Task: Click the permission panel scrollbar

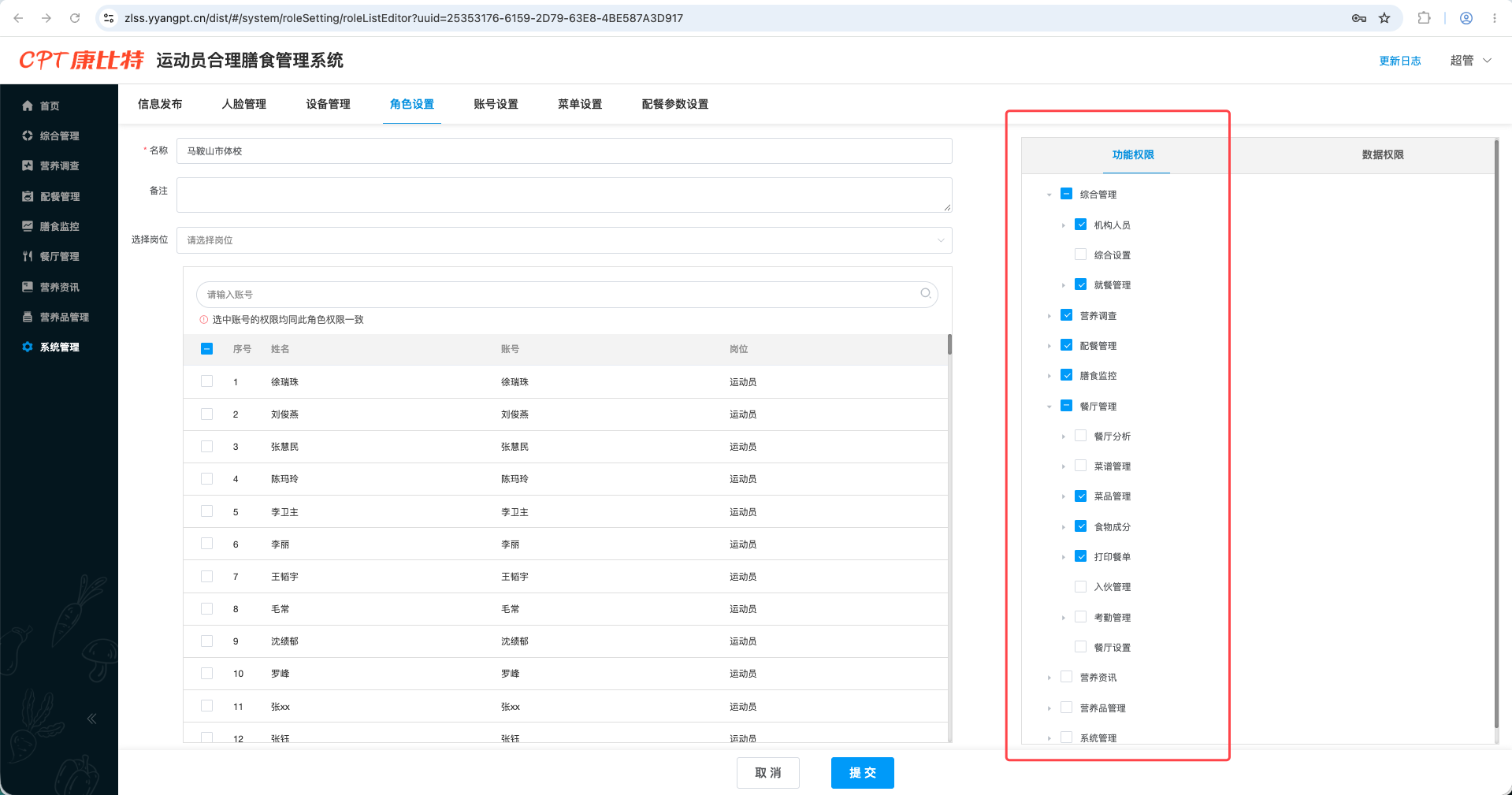Action: pyautogui.click(x=1496, y=433)
